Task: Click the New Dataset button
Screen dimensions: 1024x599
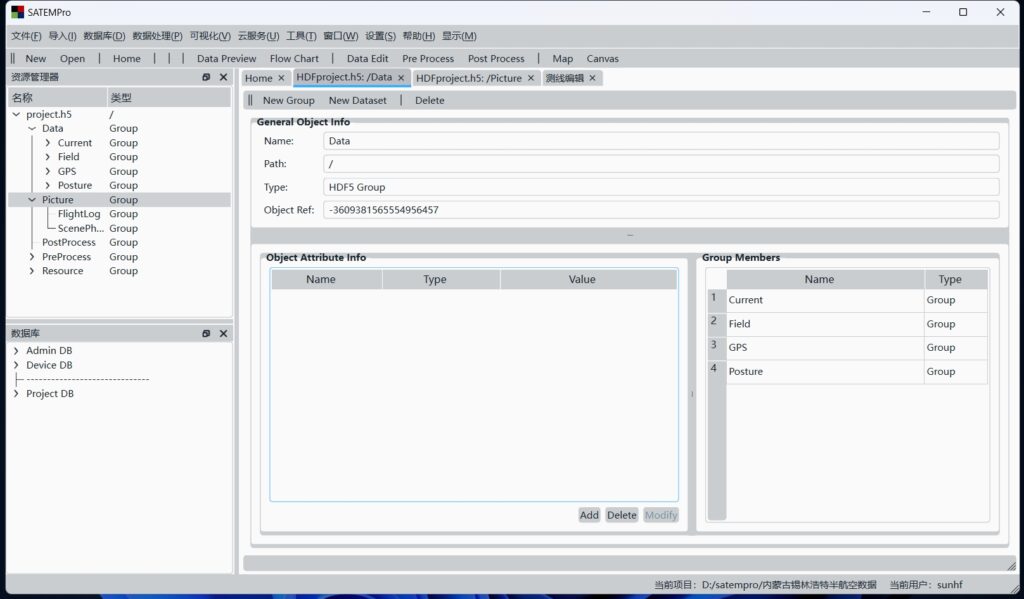Action: pyautogui.click(x=357, y=100)
